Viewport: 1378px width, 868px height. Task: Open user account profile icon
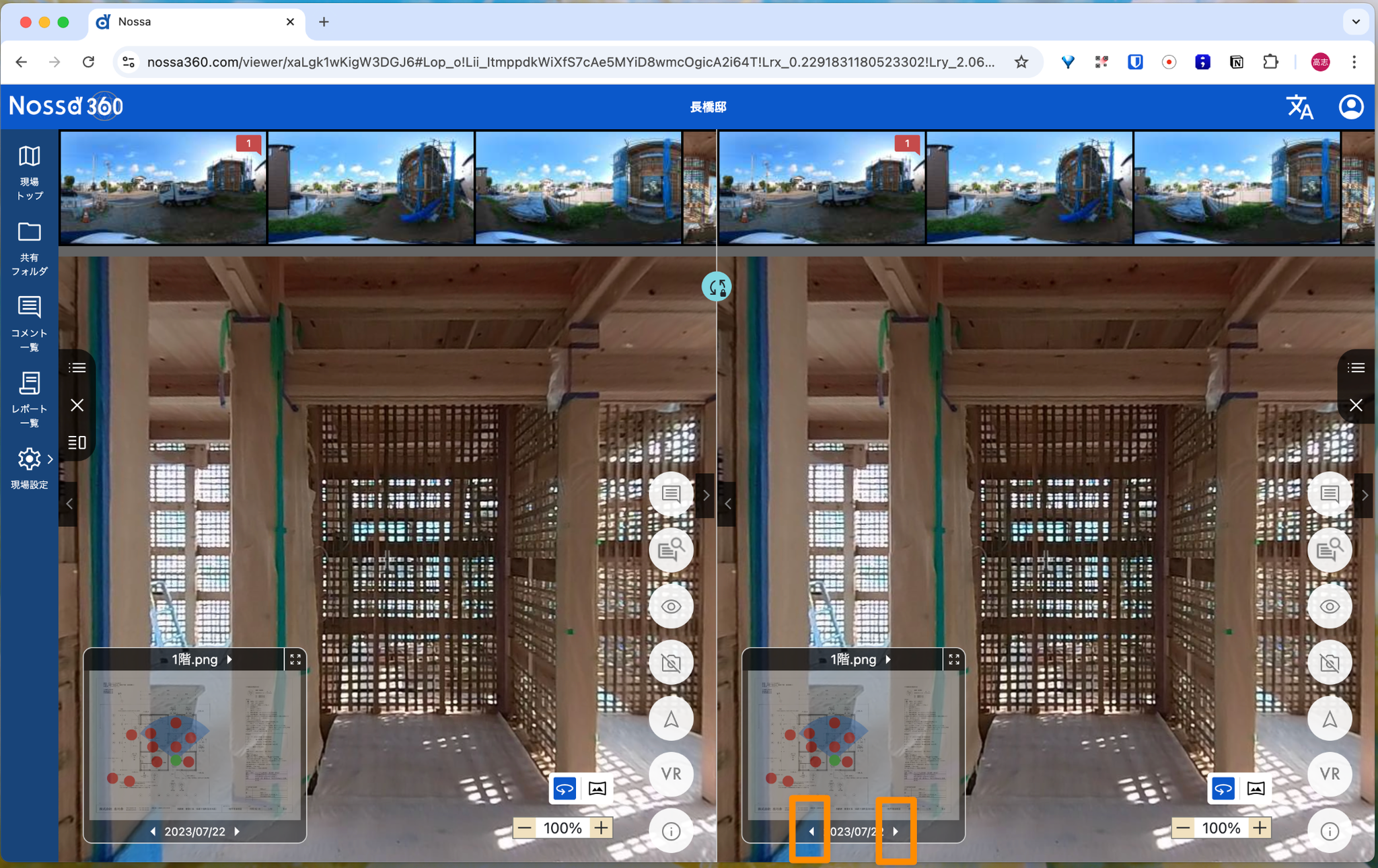(x=1350, y=107)
